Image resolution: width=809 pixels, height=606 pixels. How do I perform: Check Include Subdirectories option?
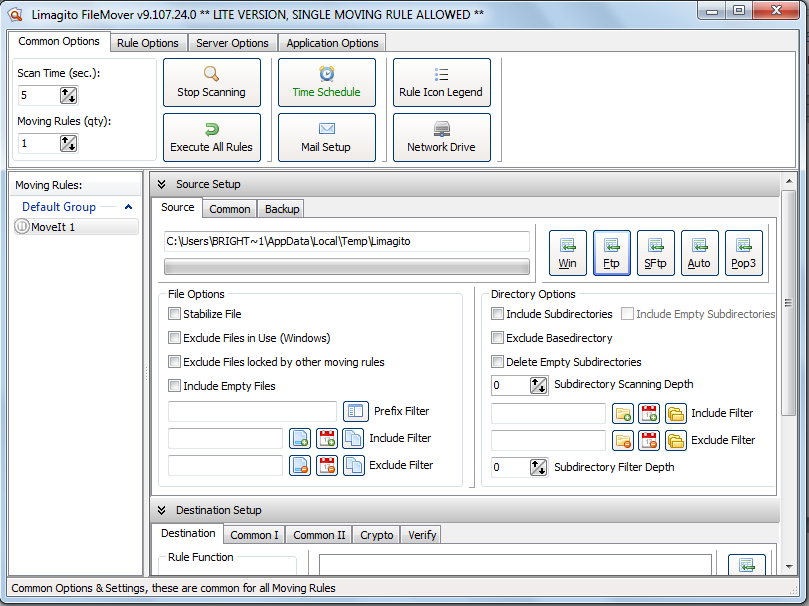click(x=498, y=314)
